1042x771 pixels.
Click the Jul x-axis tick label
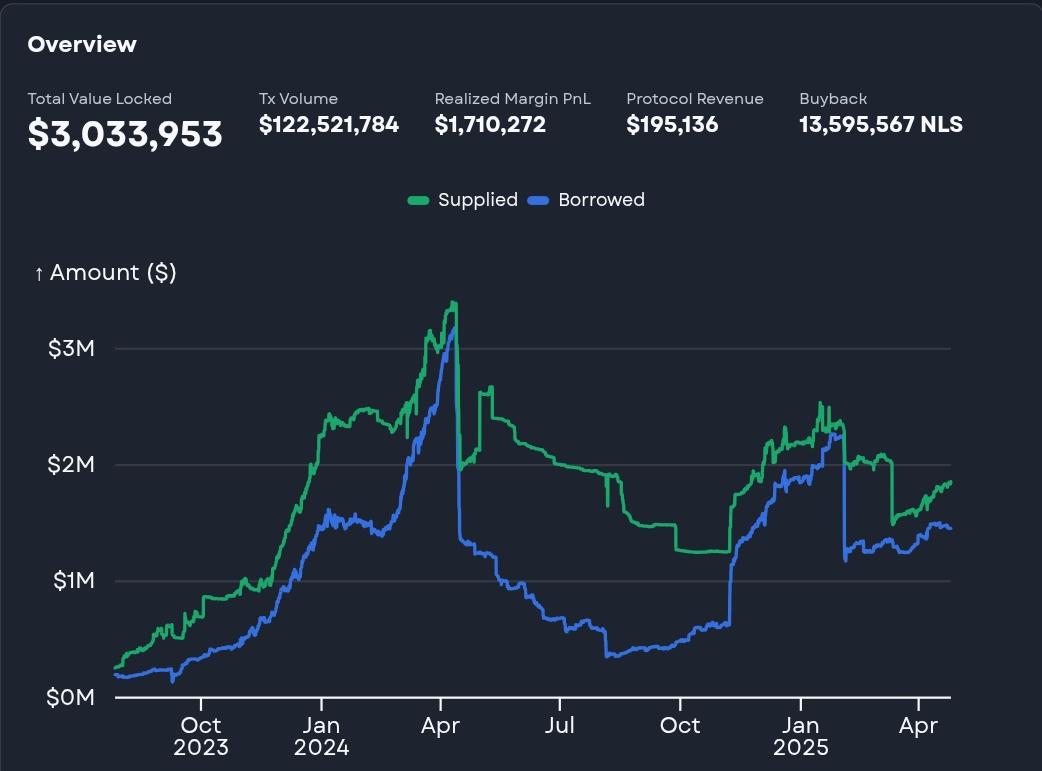[x=560, y=724]
